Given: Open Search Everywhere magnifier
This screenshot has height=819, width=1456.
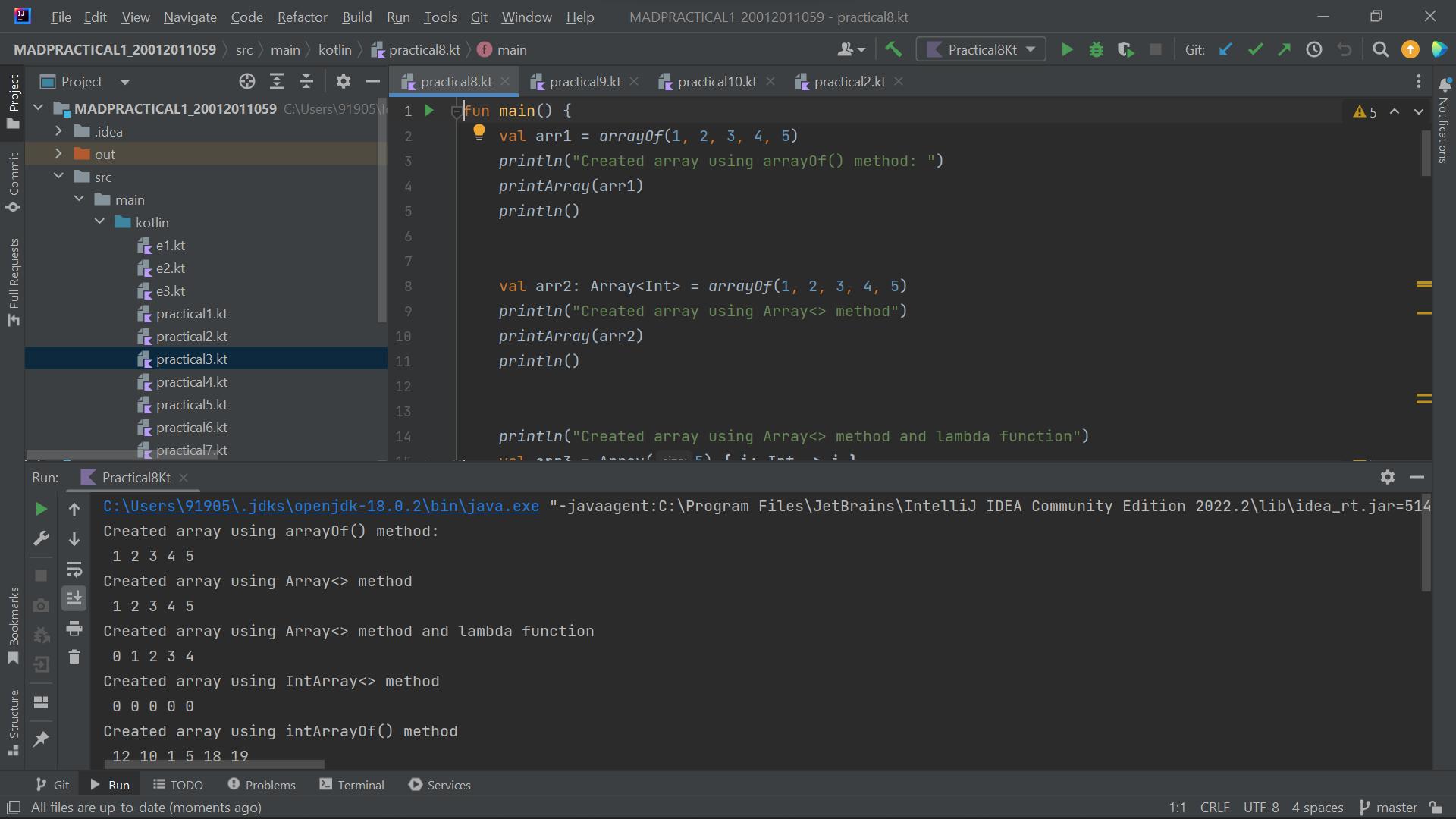Looking at the screenshot, I should [1381, 50].
